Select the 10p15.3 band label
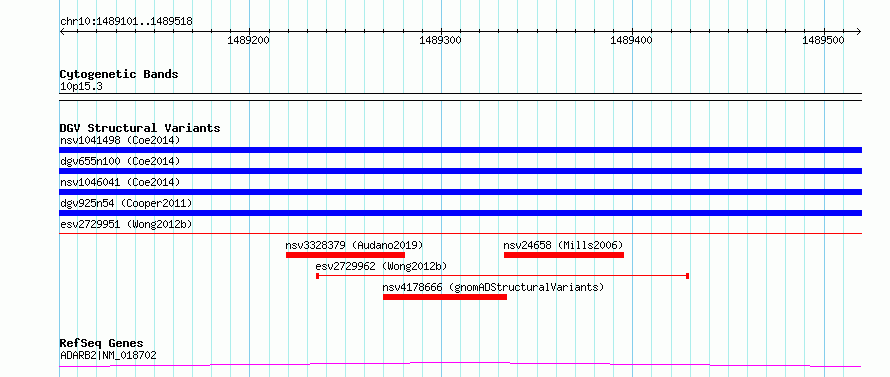Screen dimensions: 890x377 point(81,87)
